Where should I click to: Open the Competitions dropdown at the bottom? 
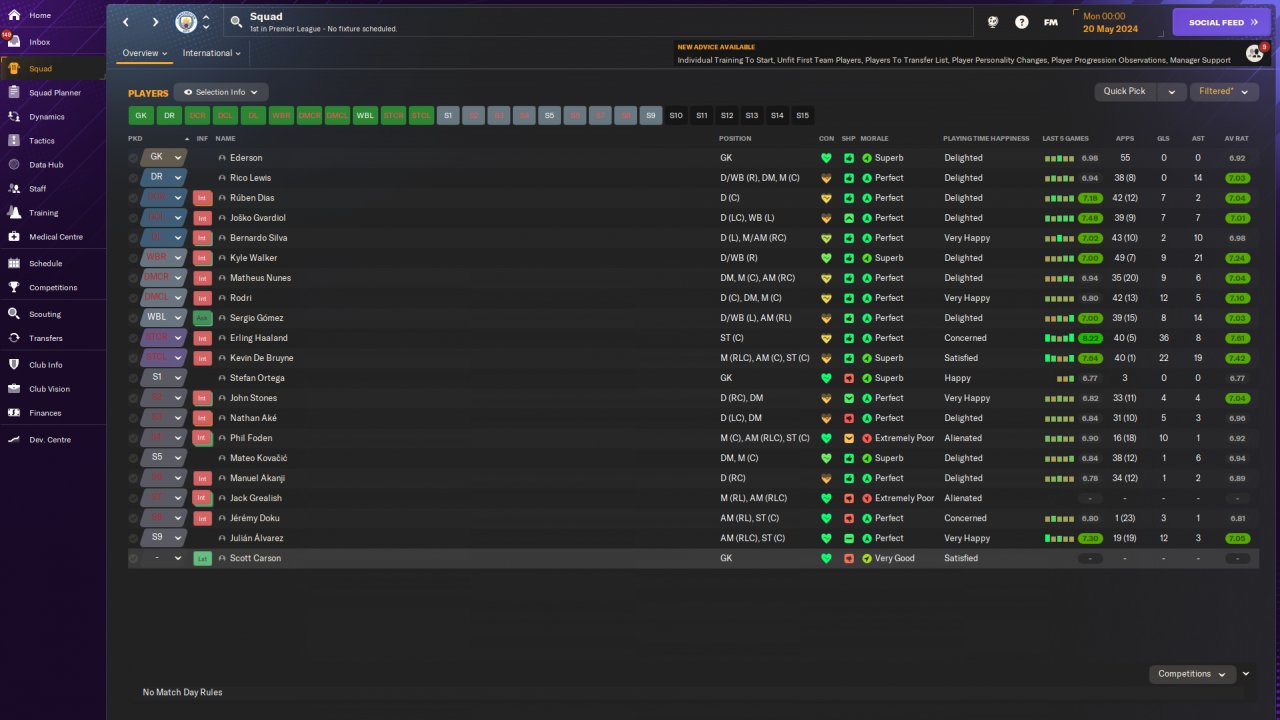(1192, 674)
